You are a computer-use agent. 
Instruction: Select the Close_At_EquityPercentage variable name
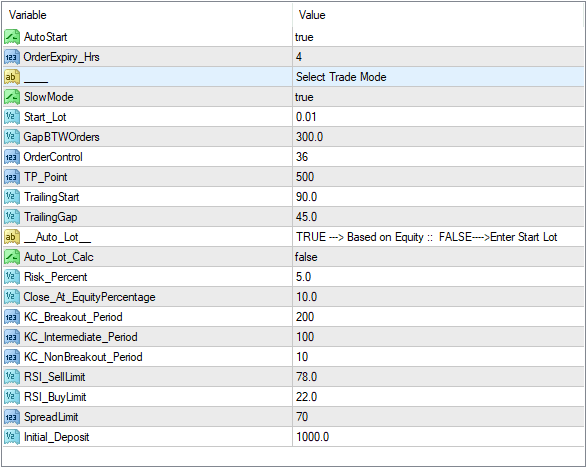89,297
